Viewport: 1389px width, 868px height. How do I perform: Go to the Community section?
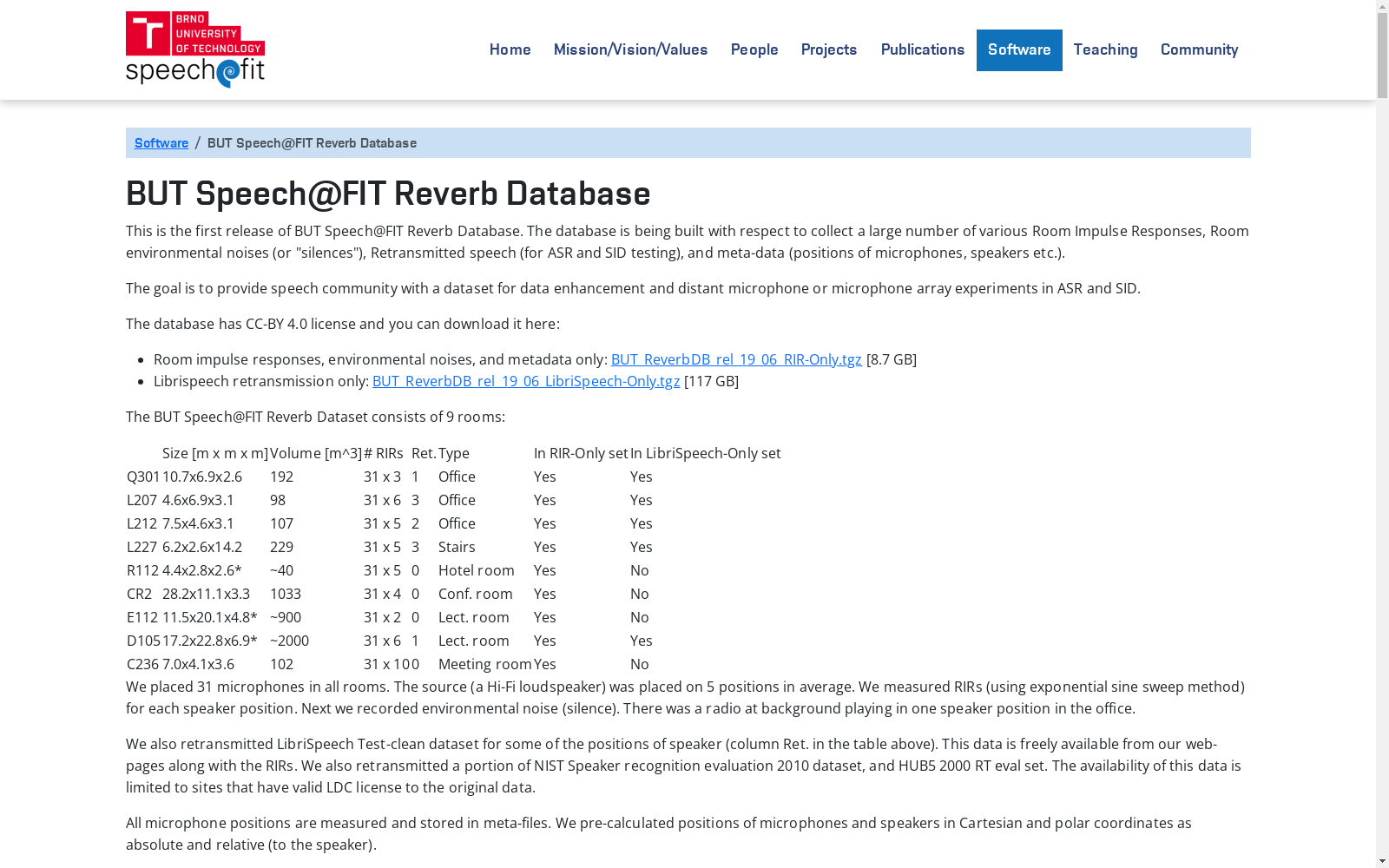point(1200,50)
